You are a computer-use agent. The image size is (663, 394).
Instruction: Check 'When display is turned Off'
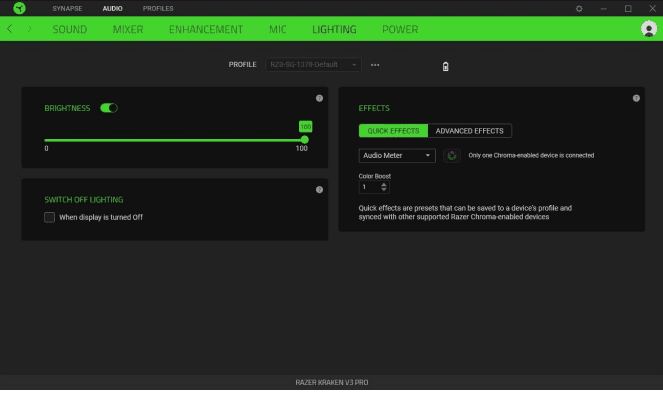[49, 217]
